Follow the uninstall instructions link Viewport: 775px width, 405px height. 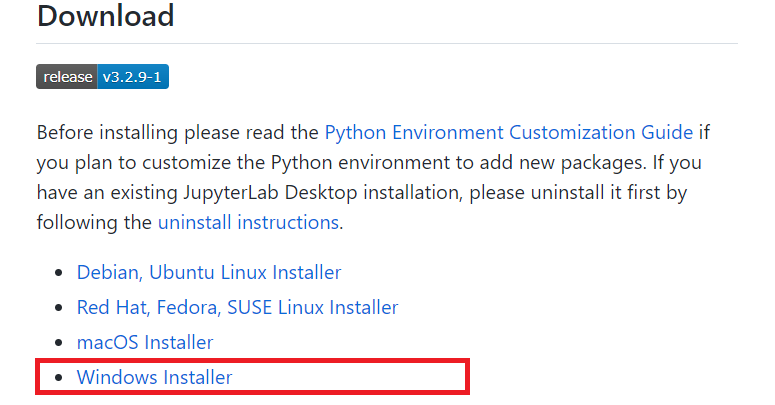coord(248,222)
